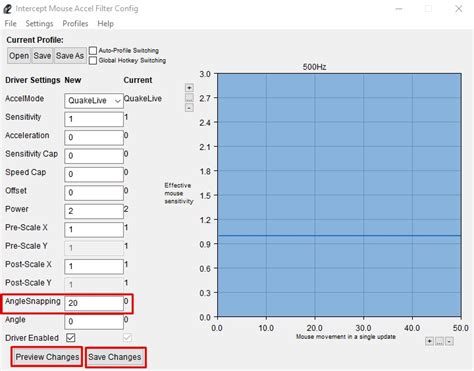Open the File menu
The width and height of the screenshot is (474, 371).
tap(11, 24)
